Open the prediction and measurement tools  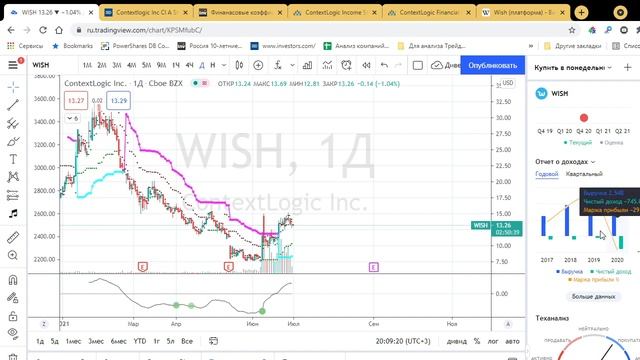(x=13, y=196)
